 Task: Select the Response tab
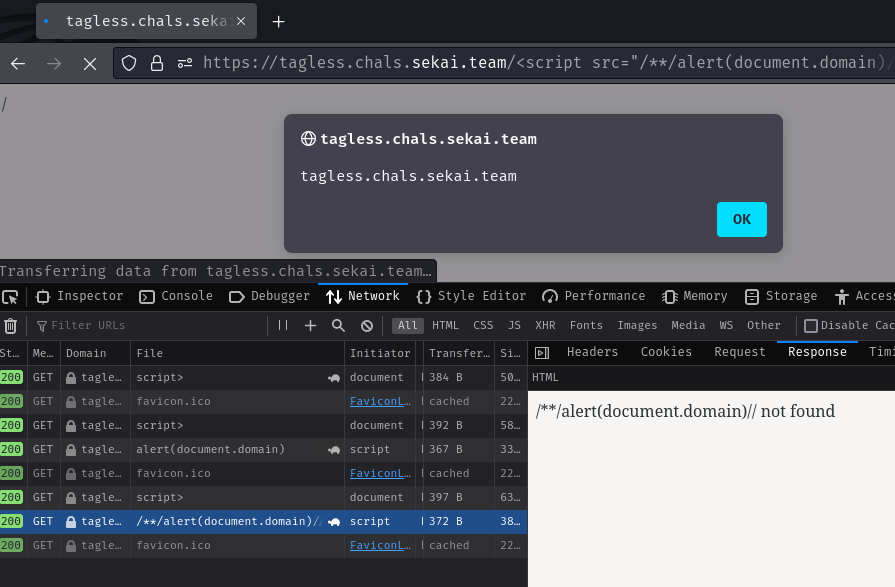[817, 352]
